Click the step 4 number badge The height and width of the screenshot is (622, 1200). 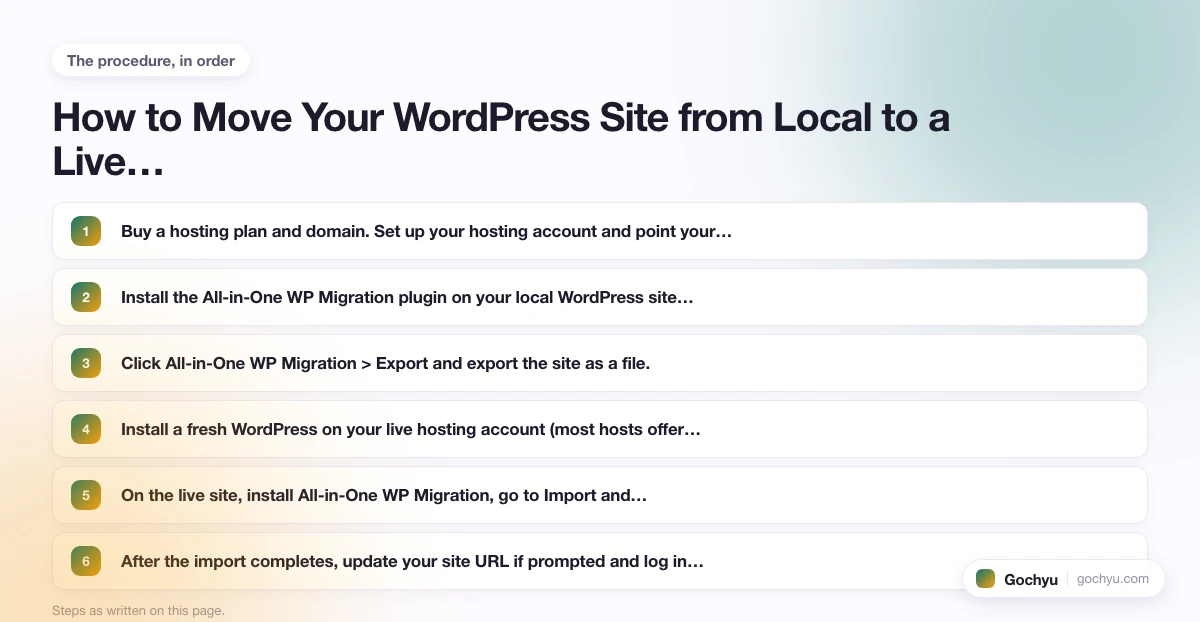point(86,429)
